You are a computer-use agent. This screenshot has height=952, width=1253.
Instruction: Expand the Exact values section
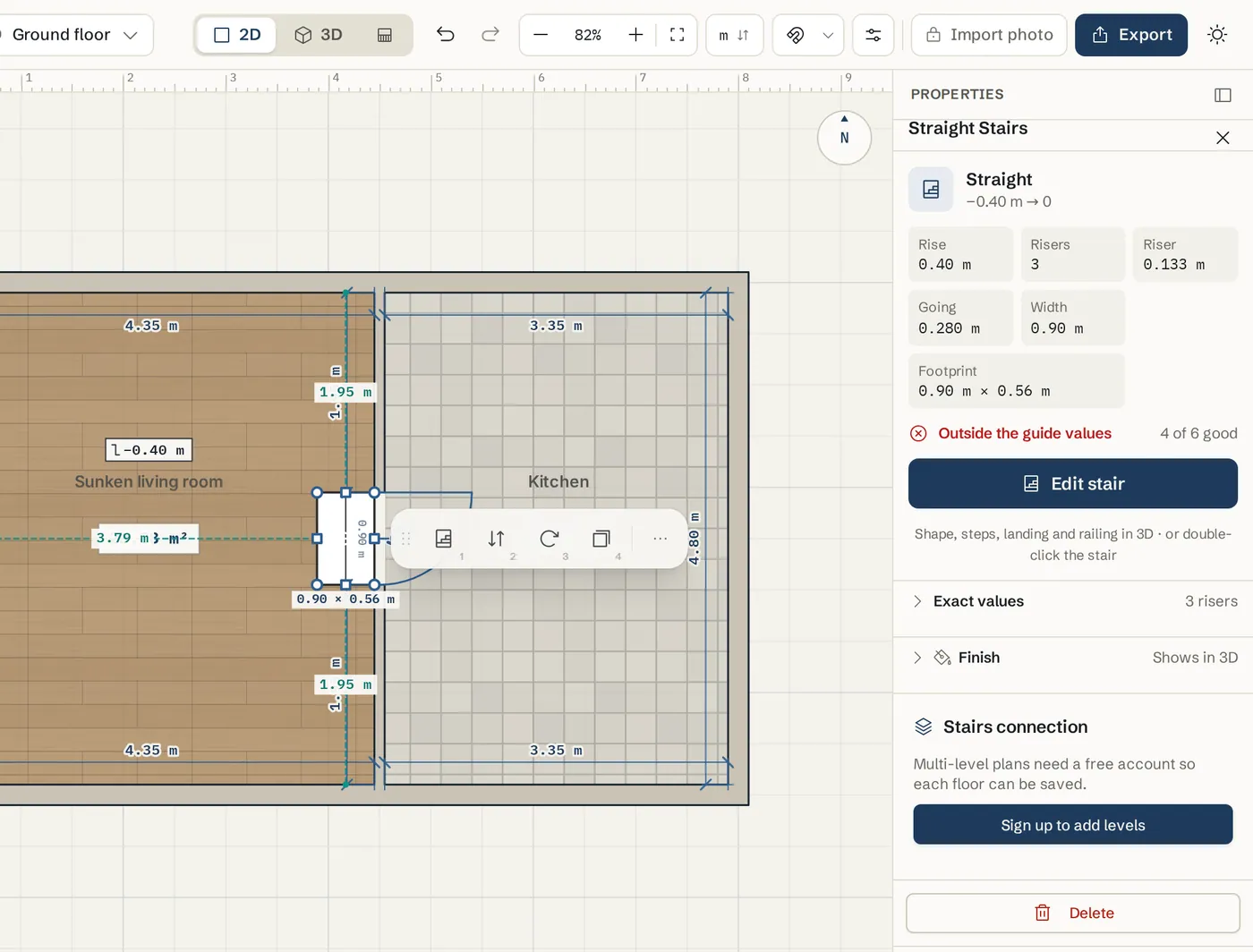1073,601
